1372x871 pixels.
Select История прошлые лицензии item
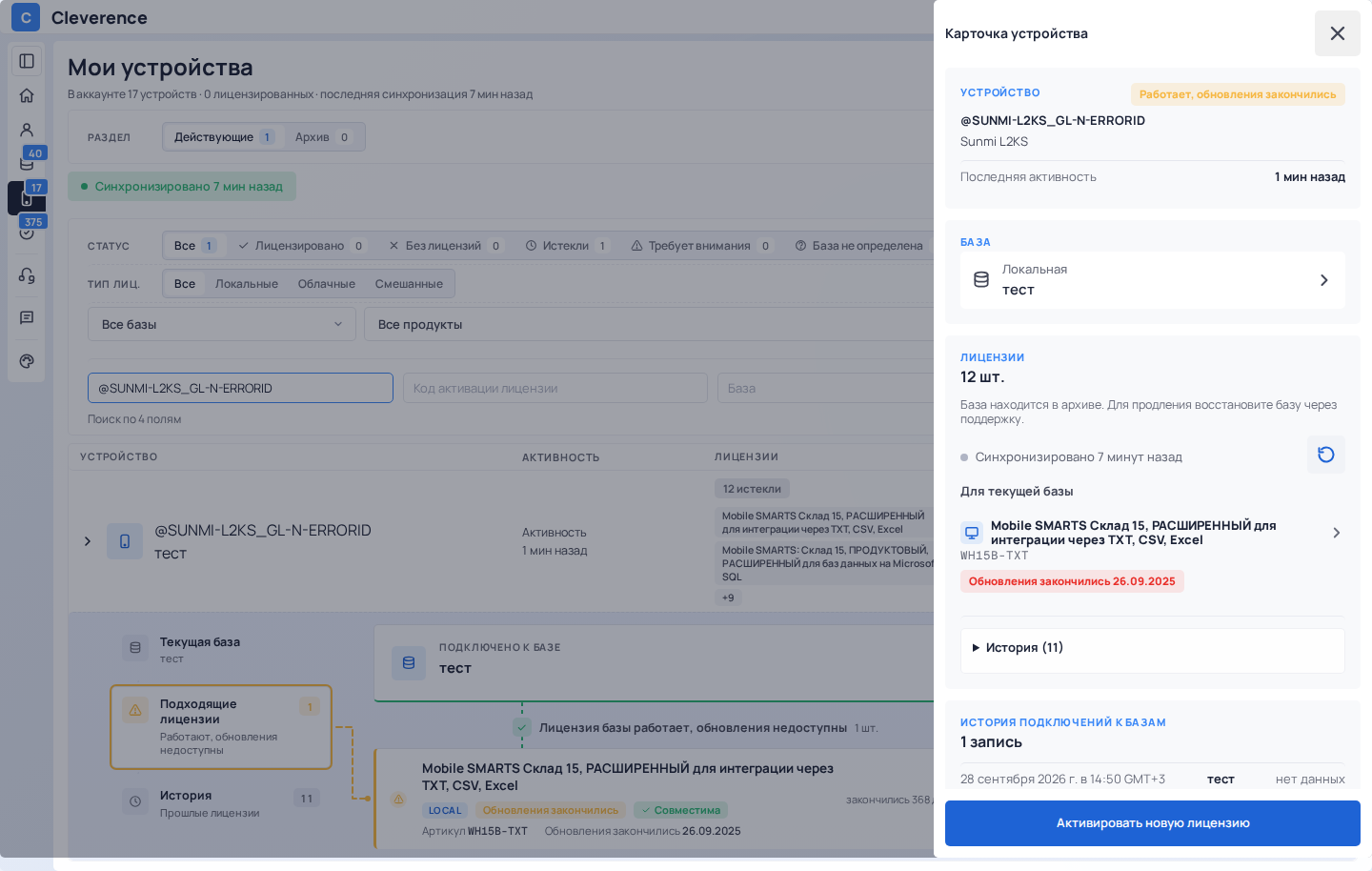pyautogui.click(x=221, y=802)
